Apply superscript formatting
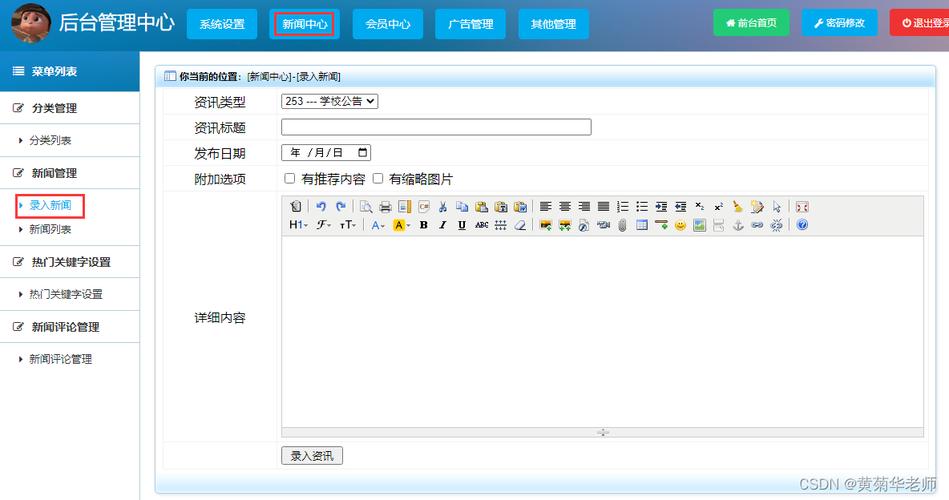The height and width of the screenshot is (500, 949). coord(718,206)
